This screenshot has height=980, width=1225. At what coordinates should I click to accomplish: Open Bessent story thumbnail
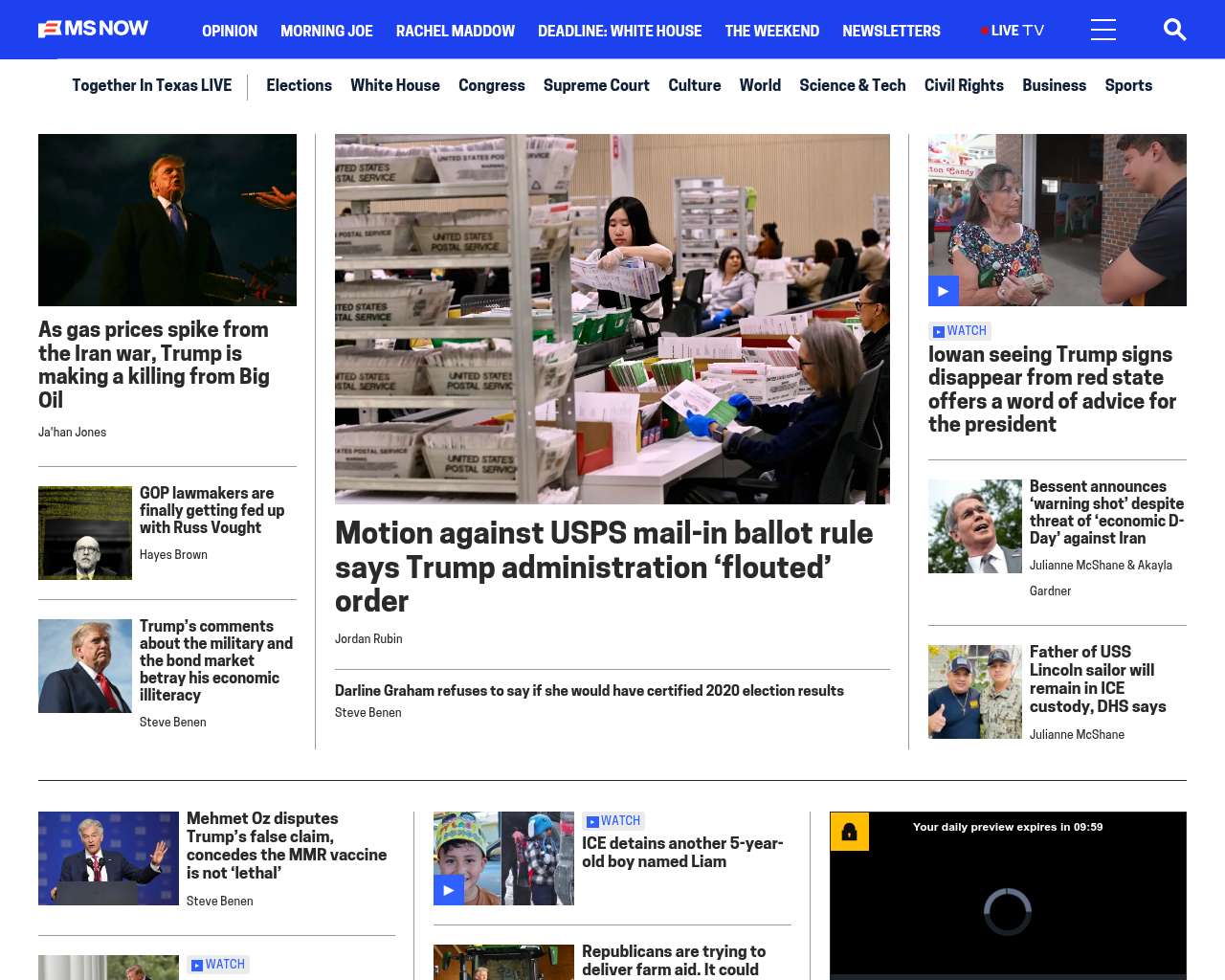click(975, 526)
